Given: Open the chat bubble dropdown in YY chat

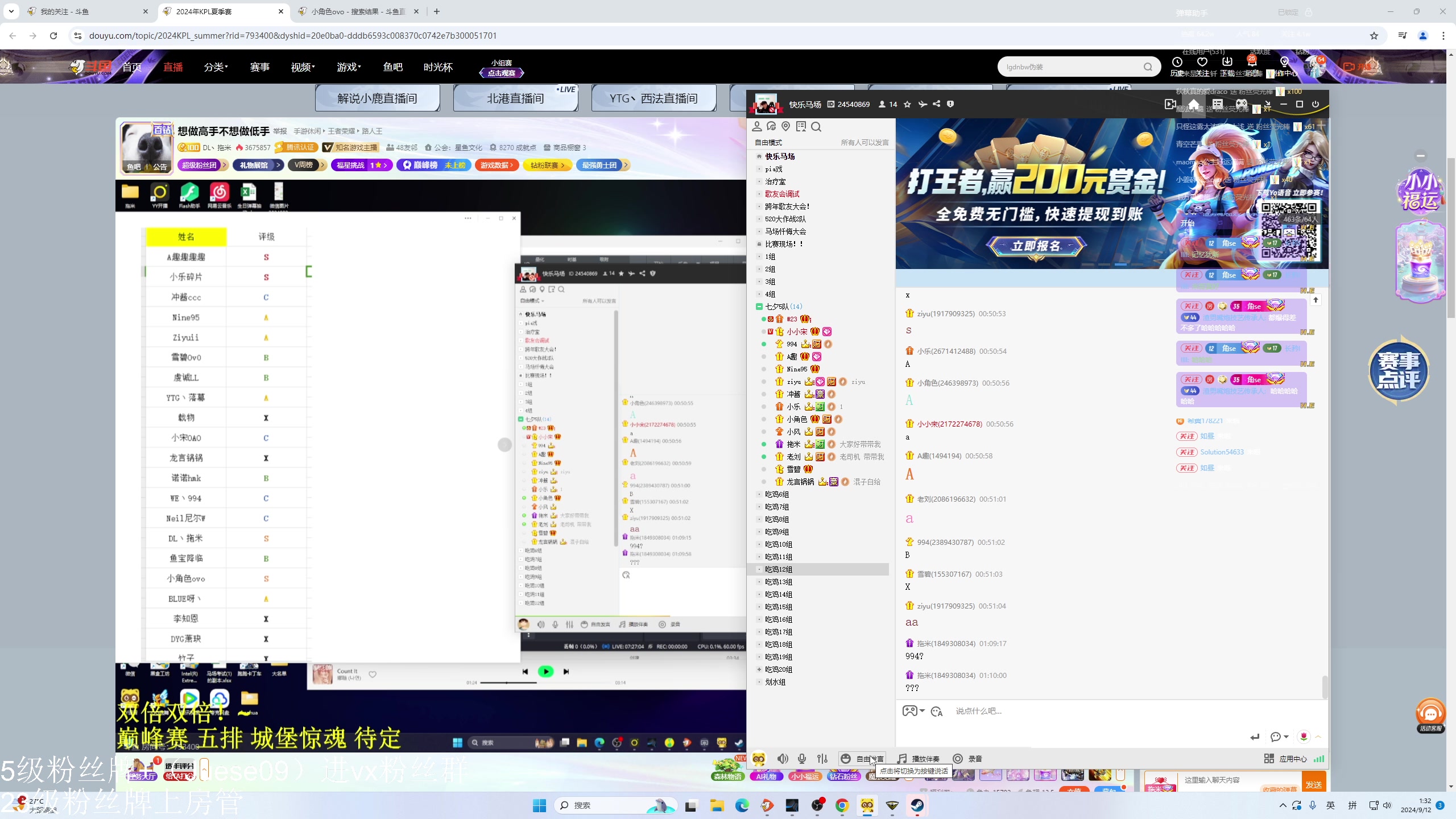Looking at the screenshot, I should [1279, 737].
